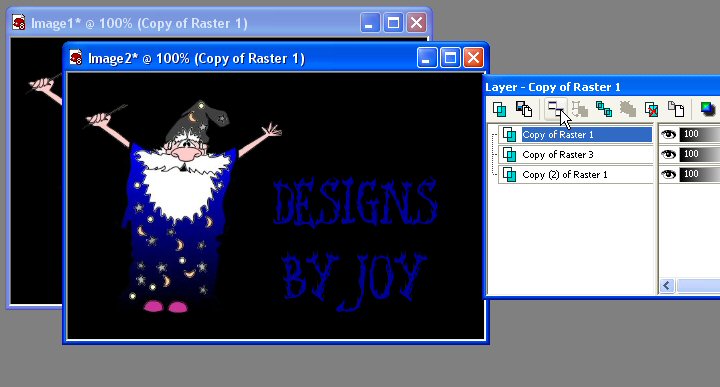720x387 pixels.
Task: Click the Edit Selection document pages icon
Action: [676, 109]
